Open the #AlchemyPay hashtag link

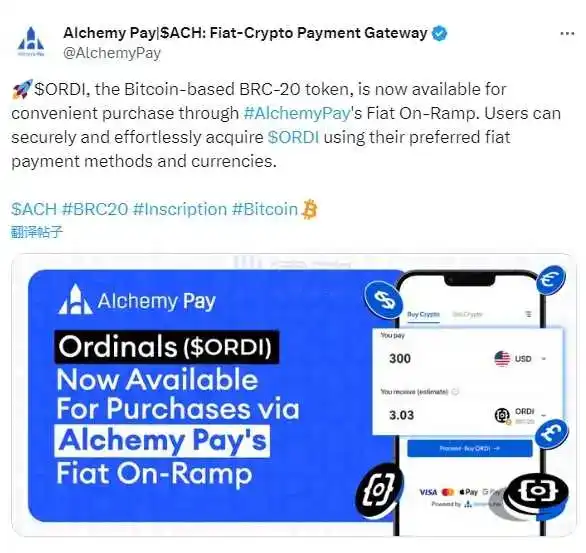[297, 114]
